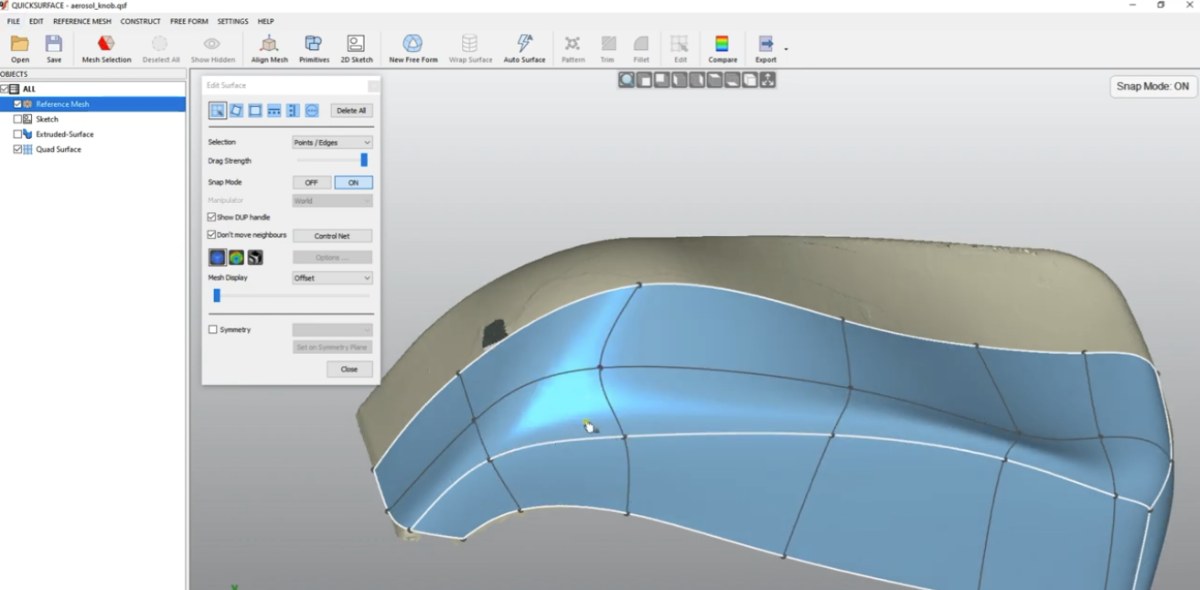
Task: Enable the Symmetry checkbox
Action: click(x=212, y=329)
